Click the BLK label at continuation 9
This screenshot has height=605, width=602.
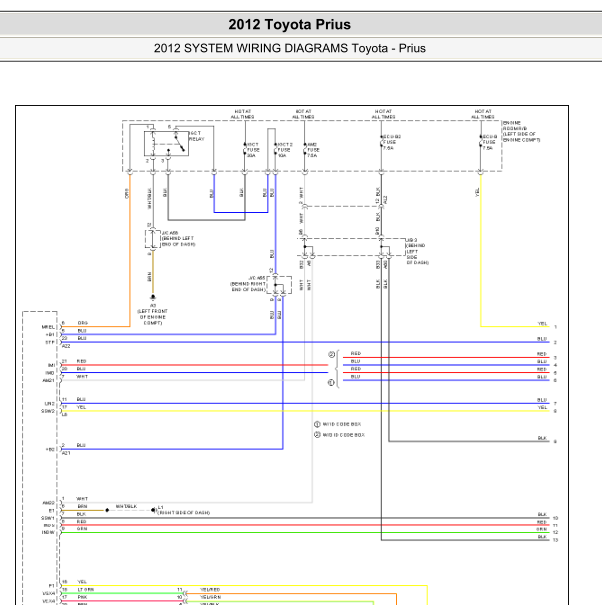point(542,438)
